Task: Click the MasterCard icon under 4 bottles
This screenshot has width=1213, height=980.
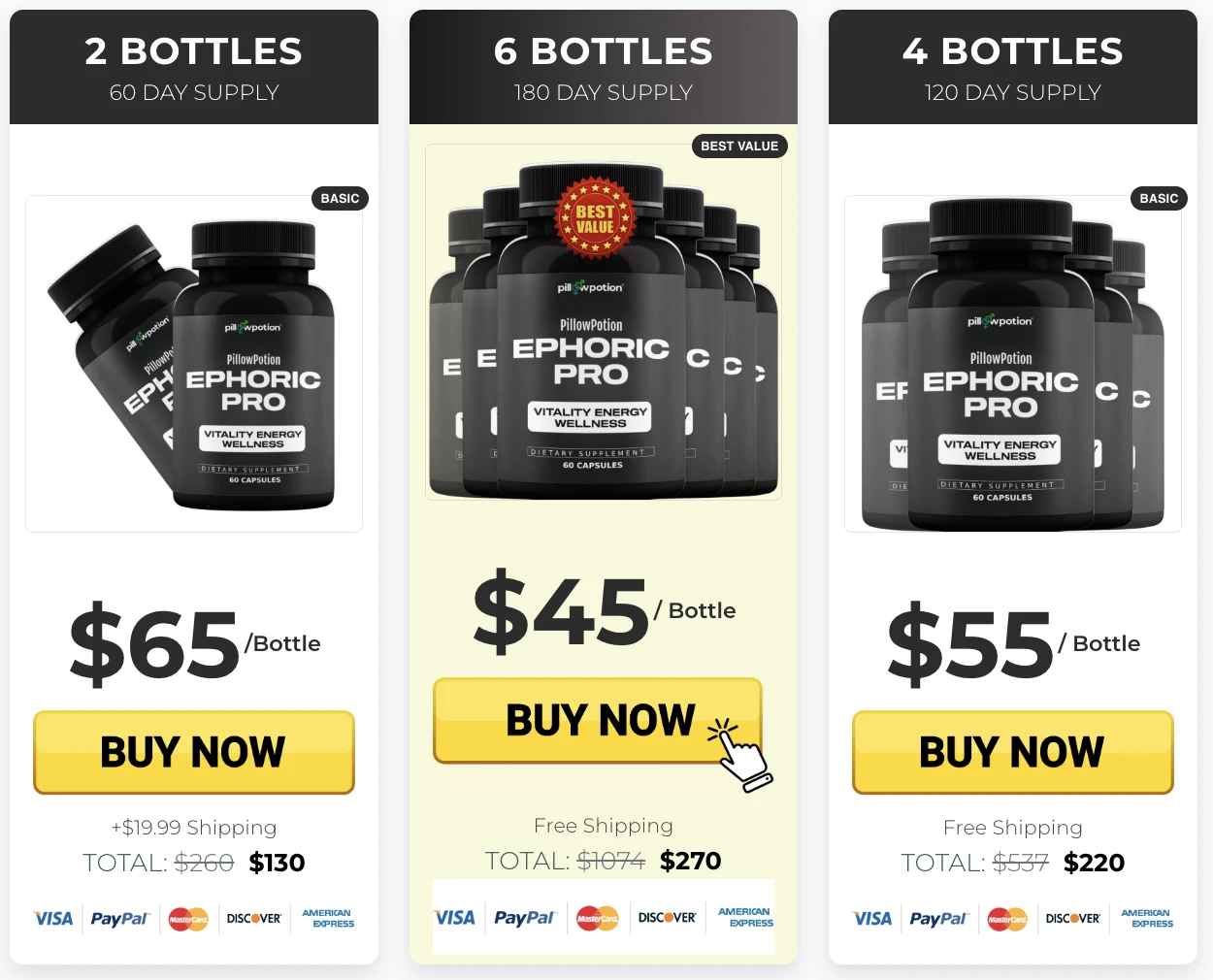Action: 1007,919
